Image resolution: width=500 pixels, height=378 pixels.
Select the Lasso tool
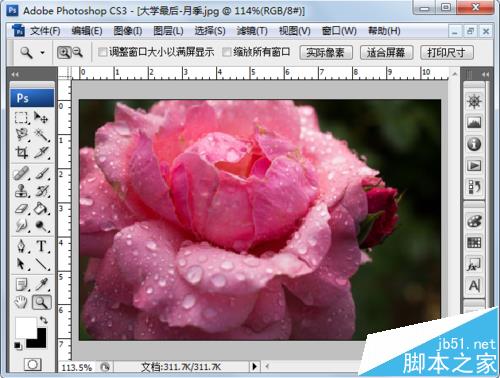22,135
